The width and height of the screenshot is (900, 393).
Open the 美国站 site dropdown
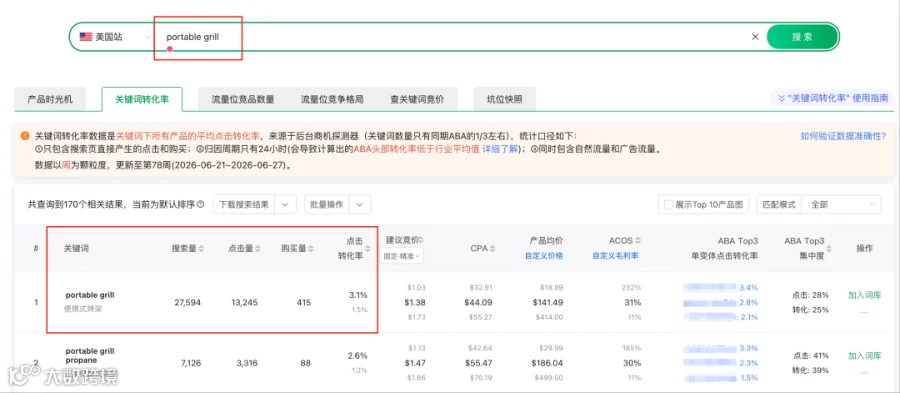(x=116, y=37)
